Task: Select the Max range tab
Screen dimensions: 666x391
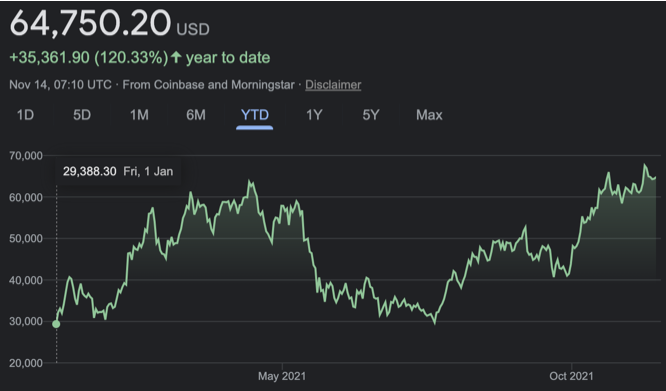Action: pyautogui.click(x=429, y=115)
